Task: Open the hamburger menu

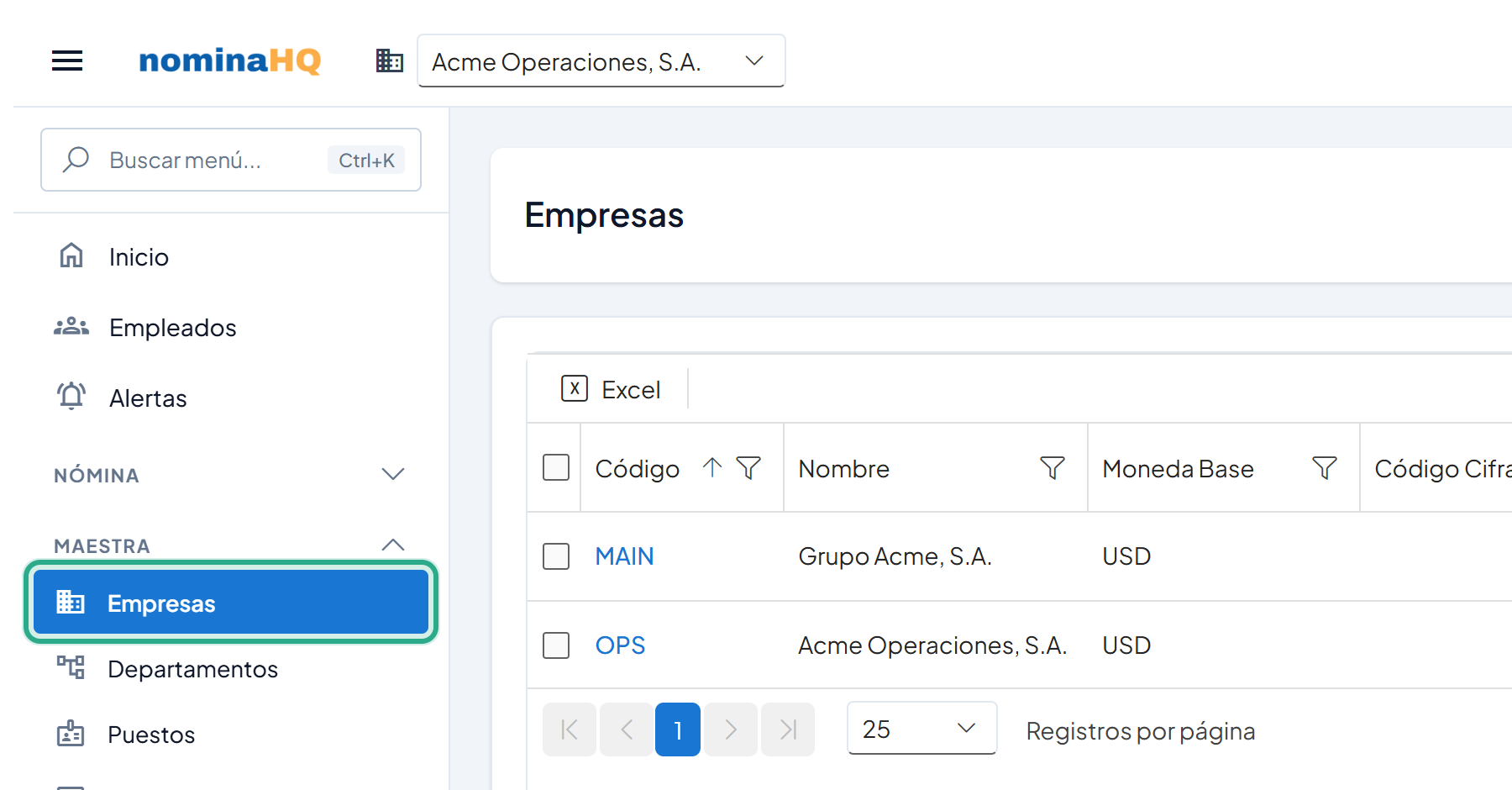Action: click(x=67, y=61)
